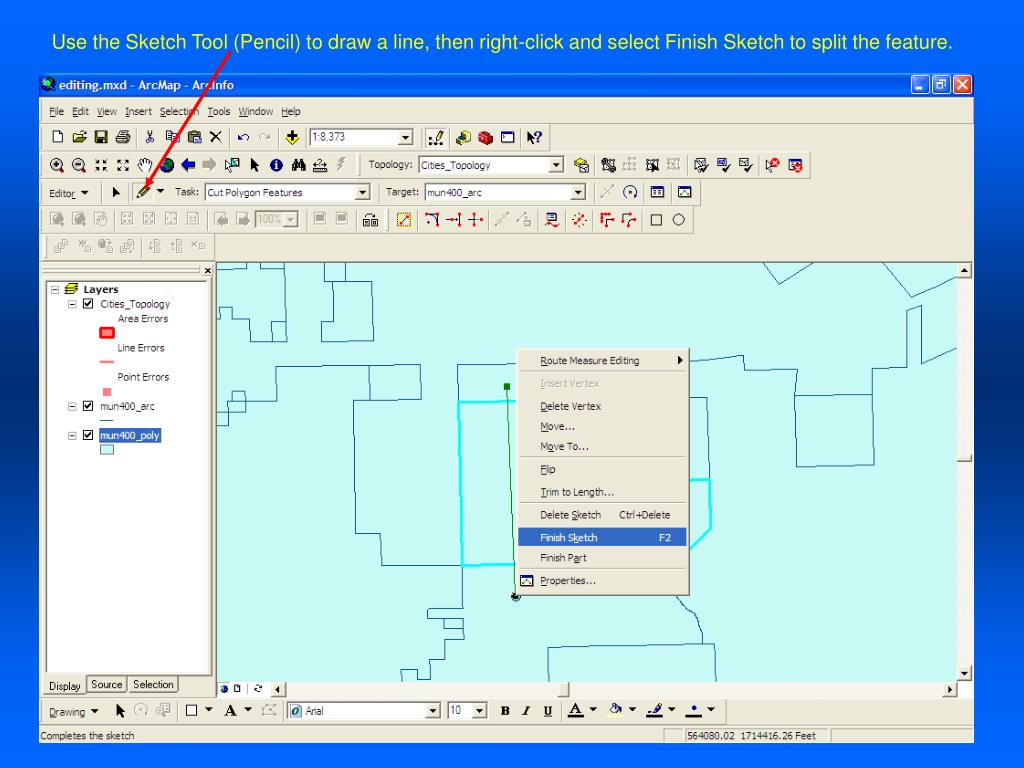The width and height of the screenshot is (1024, 768).
Task: Cut selection with the scissors icon
Action: point(150,137)
